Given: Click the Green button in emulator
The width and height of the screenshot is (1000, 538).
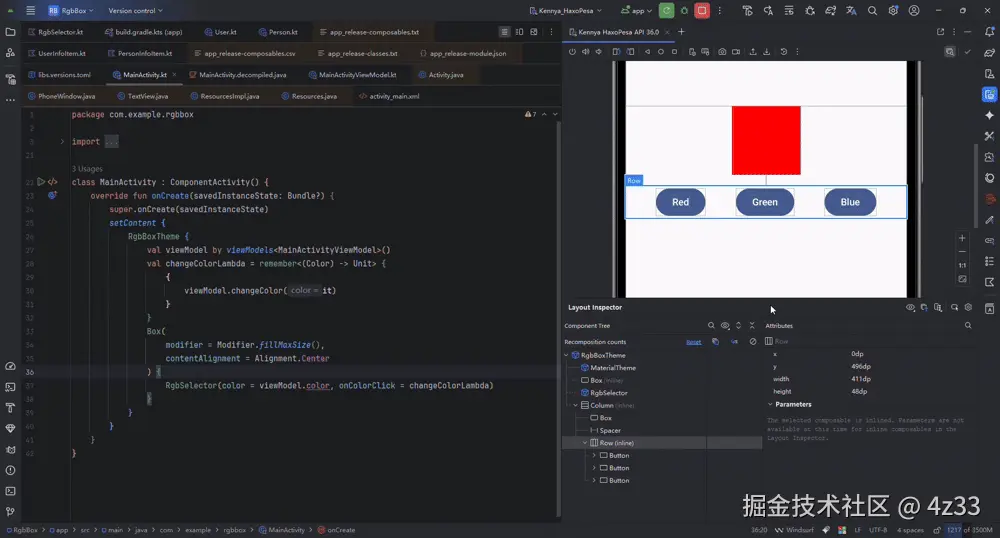Looking at the screenshot, I should [x=765, y=202].
